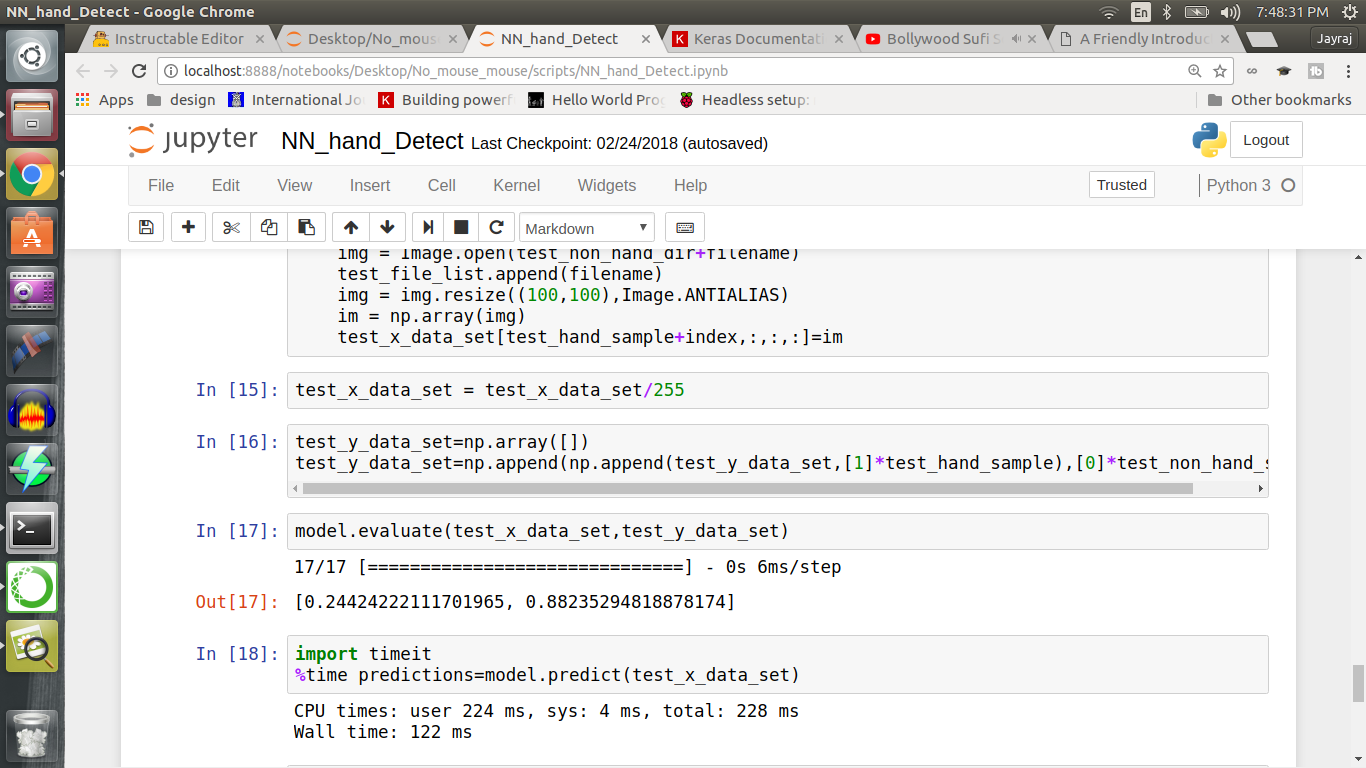Open Other bookmarks folder

(1279, 100)
